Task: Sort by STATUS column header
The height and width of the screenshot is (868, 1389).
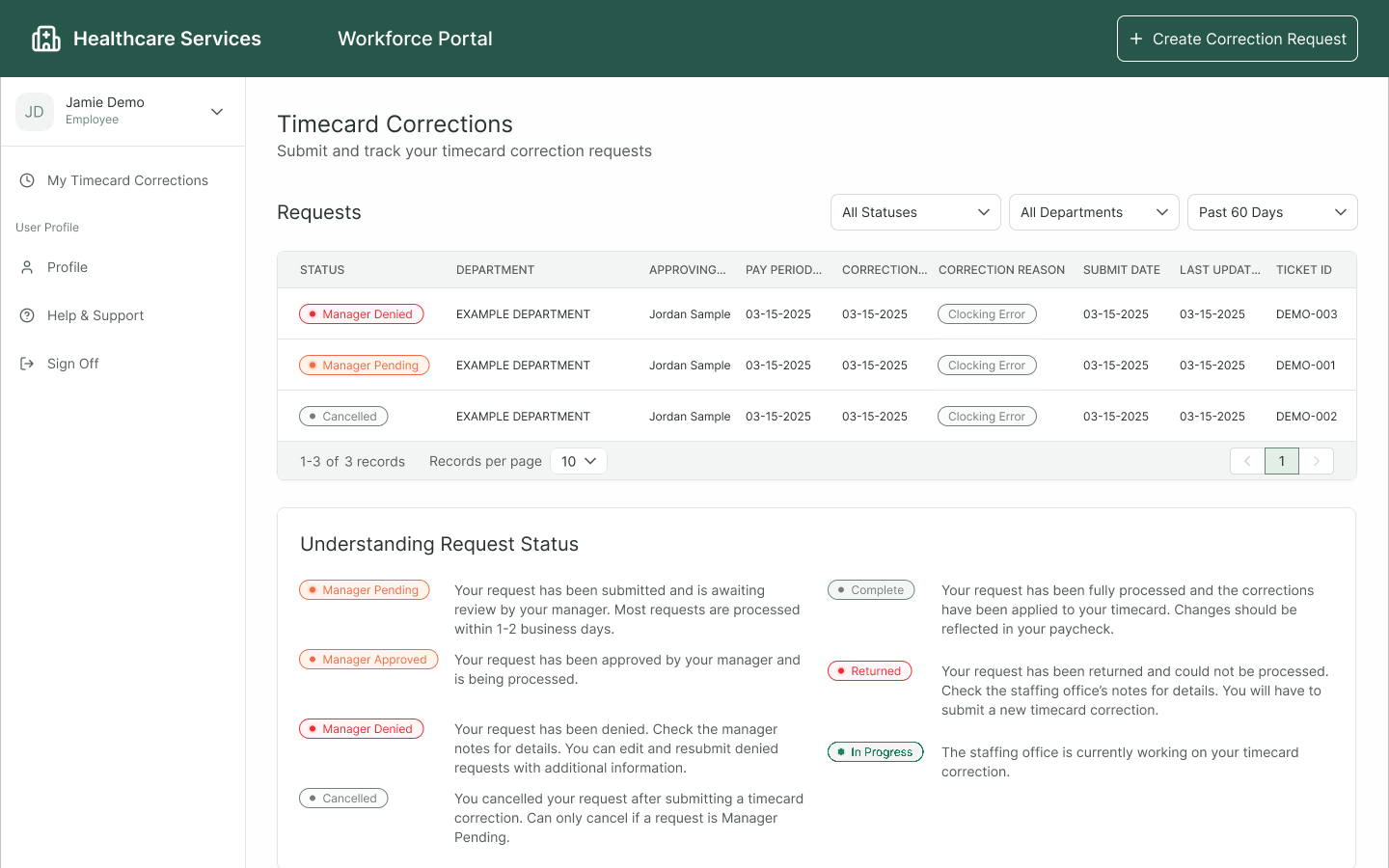Action: (x=322, y=270)
